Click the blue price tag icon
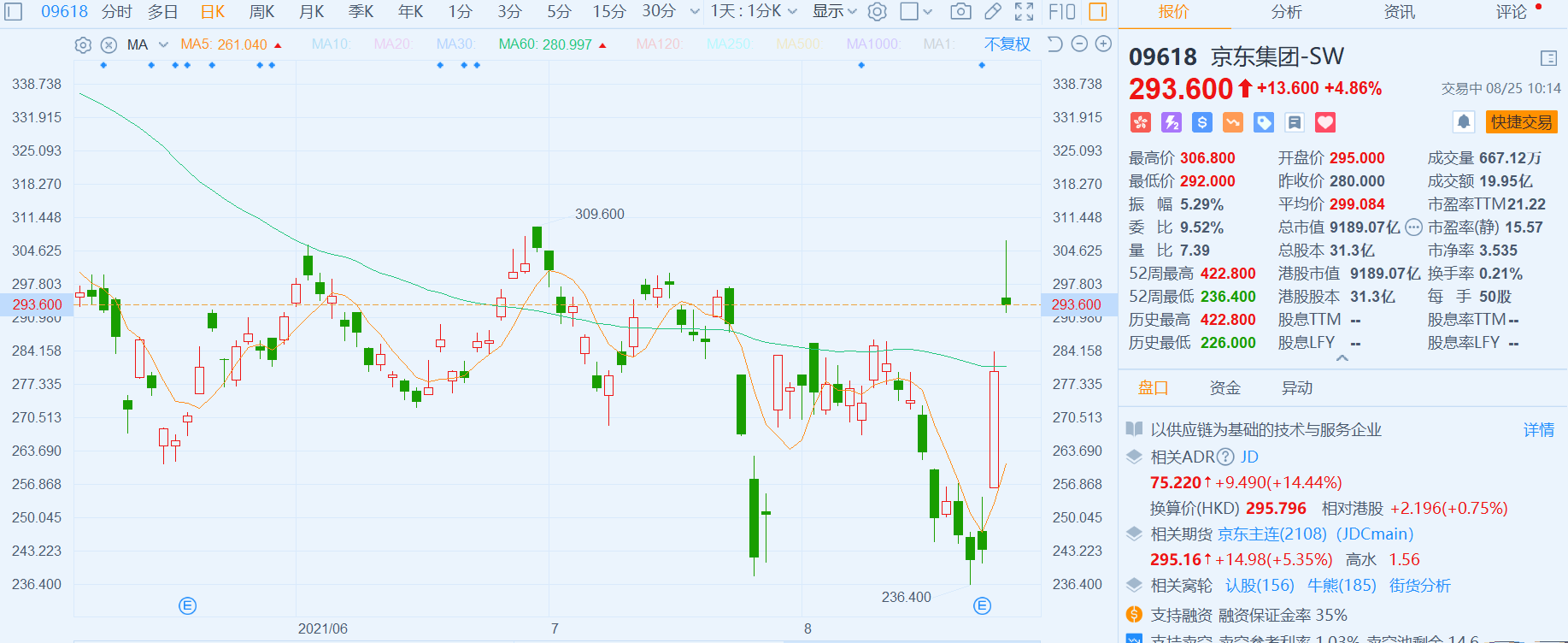1568x643 pixels. tap(1264, 122)
